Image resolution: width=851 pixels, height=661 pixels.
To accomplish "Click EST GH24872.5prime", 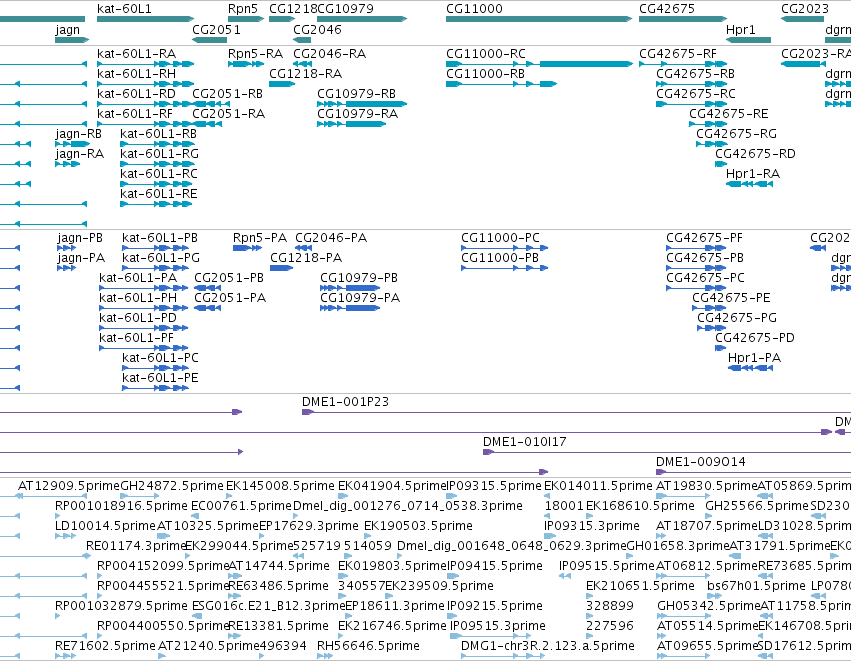I will 172,486.
